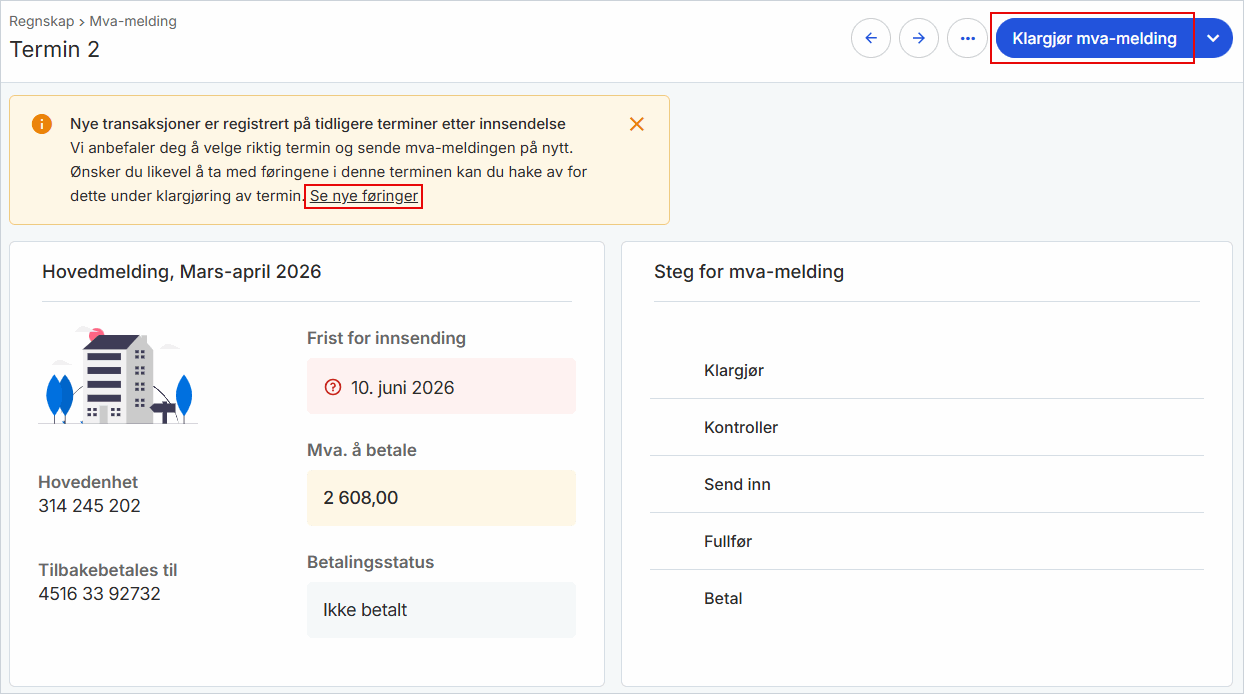Click the organisation number 314 245 202

(x=89, y=506)
